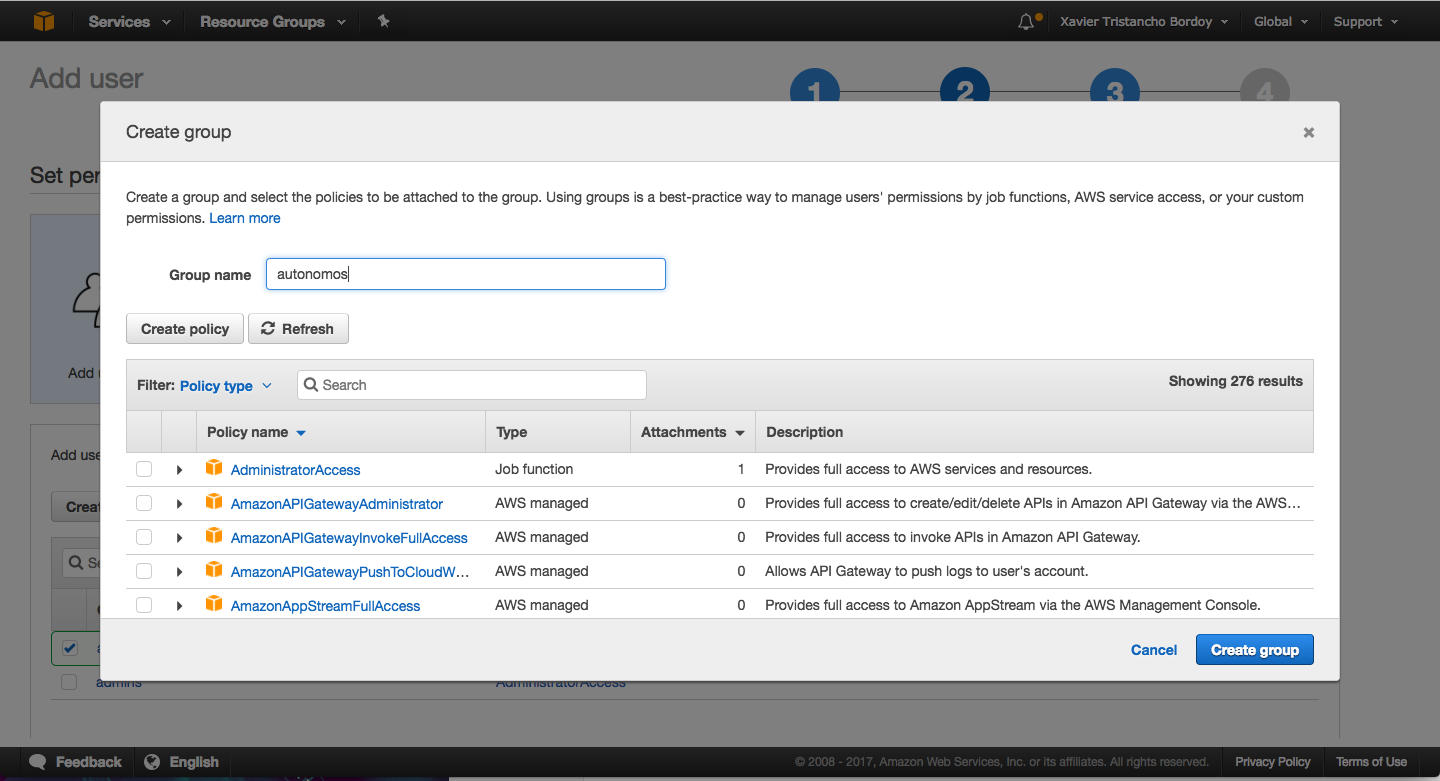The height and width of the screenshot is (781, 1440).
Task: Sort by Attachments column header
Action: (692, 432)
